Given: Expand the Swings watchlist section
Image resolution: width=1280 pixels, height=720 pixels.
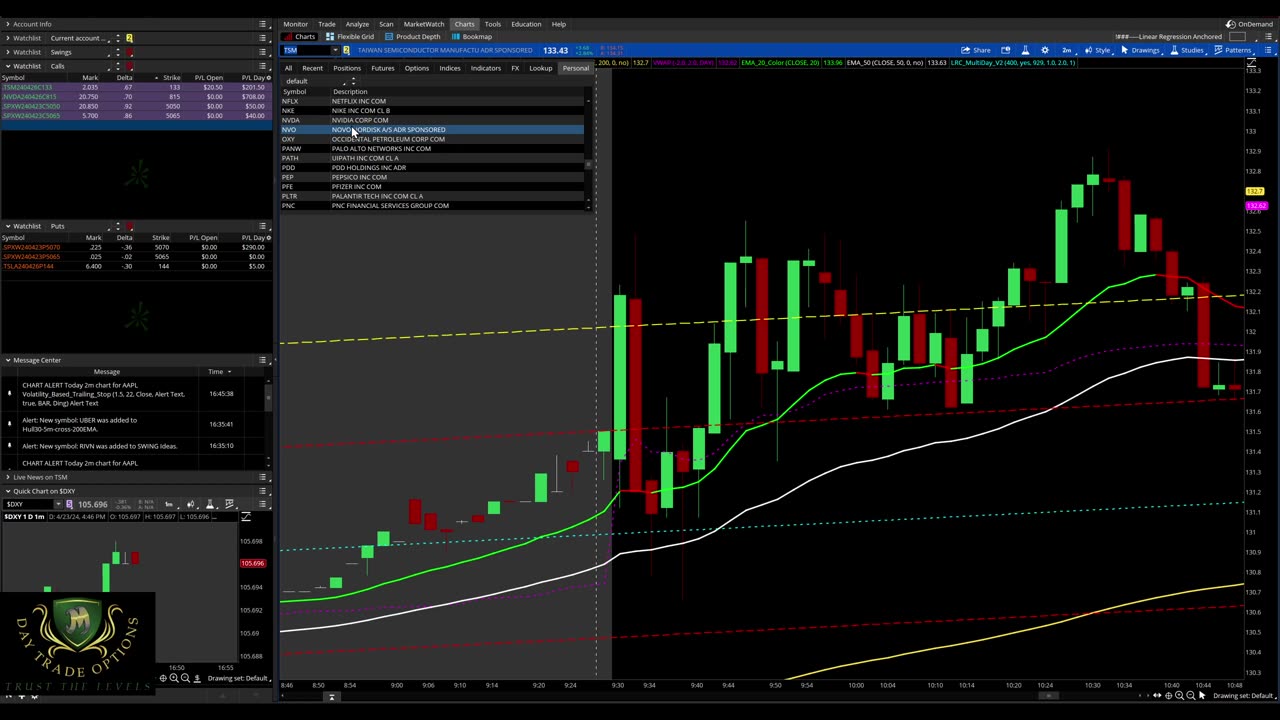Looking at the screenshot, I should pos(7,52).
